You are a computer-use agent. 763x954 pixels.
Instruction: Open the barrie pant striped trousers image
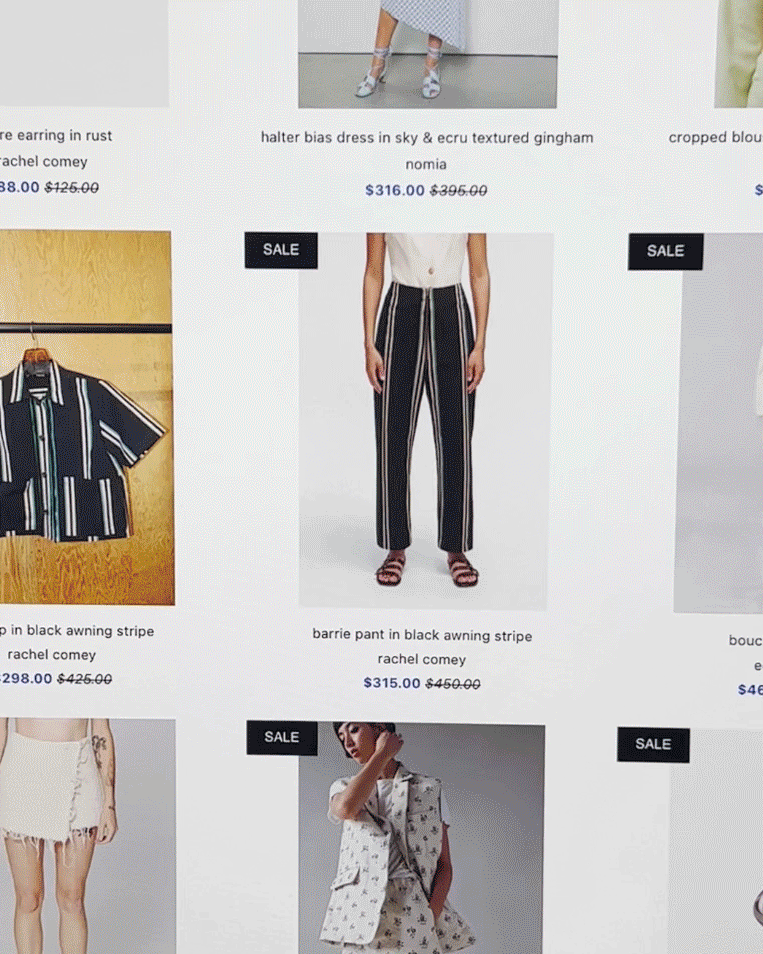(426, 420)
